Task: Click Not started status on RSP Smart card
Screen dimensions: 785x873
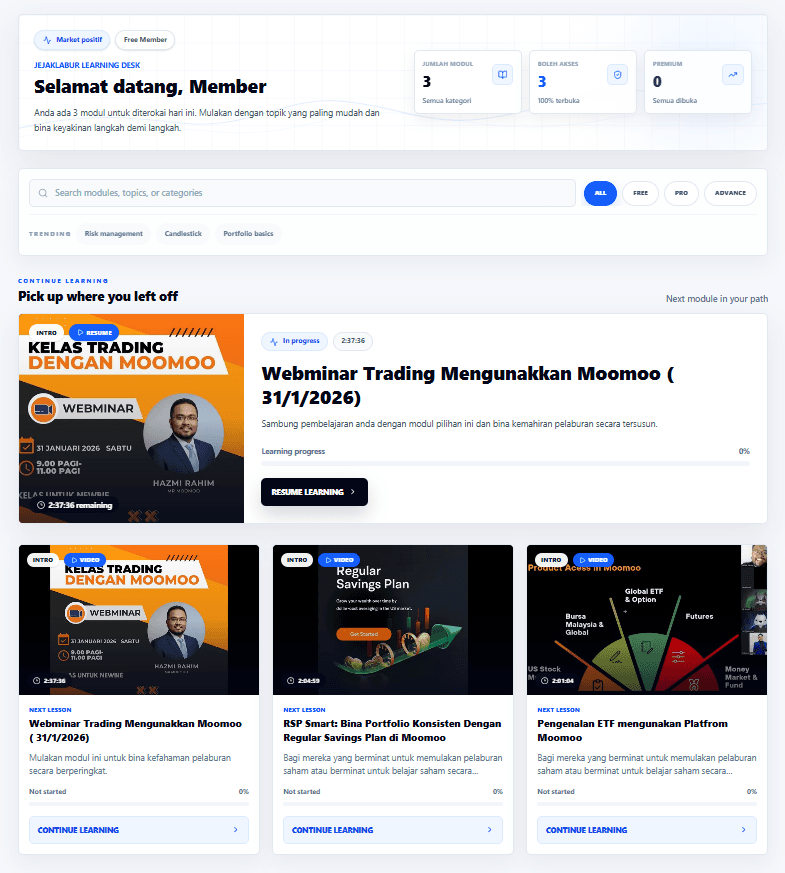Action: [302, 792]
